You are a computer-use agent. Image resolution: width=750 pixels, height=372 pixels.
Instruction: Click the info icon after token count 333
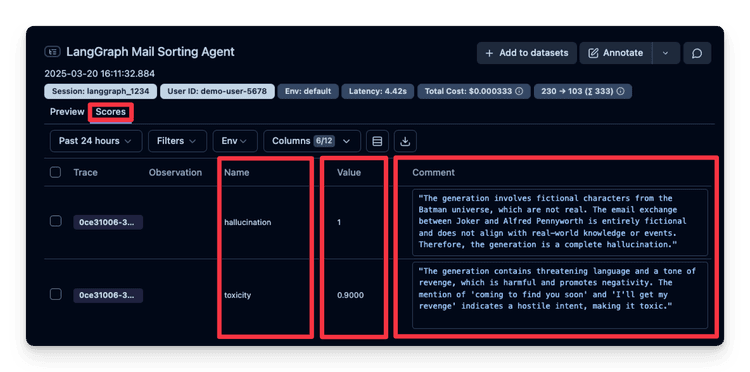(x=620, y=91)
